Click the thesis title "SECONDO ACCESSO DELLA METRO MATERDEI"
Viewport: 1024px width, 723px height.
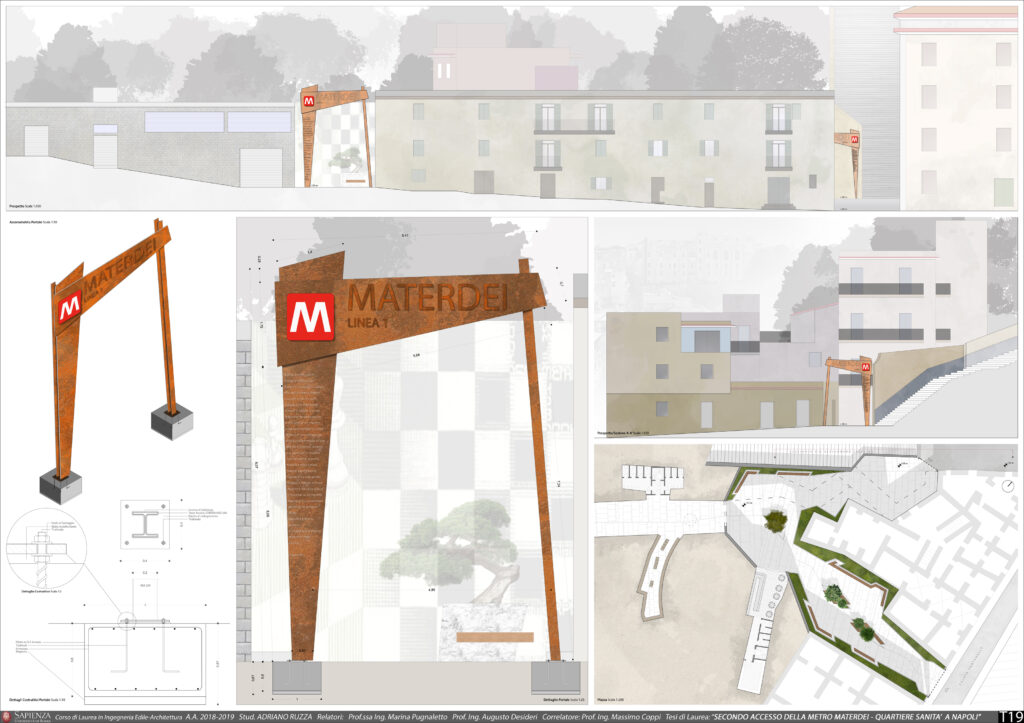[x=790, y=717]
